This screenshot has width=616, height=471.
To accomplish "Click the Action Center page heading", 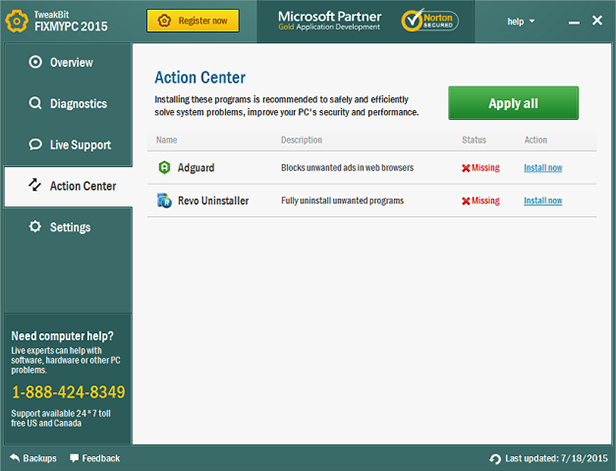I will 200,77.
